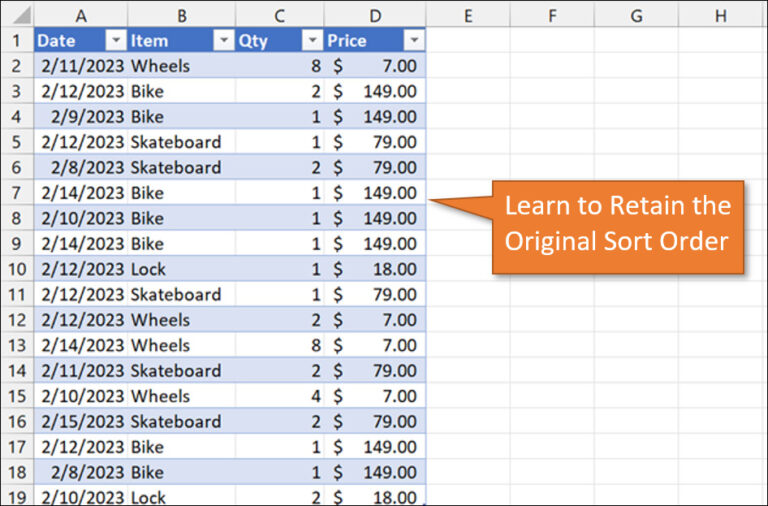Viewport: 768px width, 506px height.
Task: Click quantity 8 in row 13
Action: tap(280, 345)
